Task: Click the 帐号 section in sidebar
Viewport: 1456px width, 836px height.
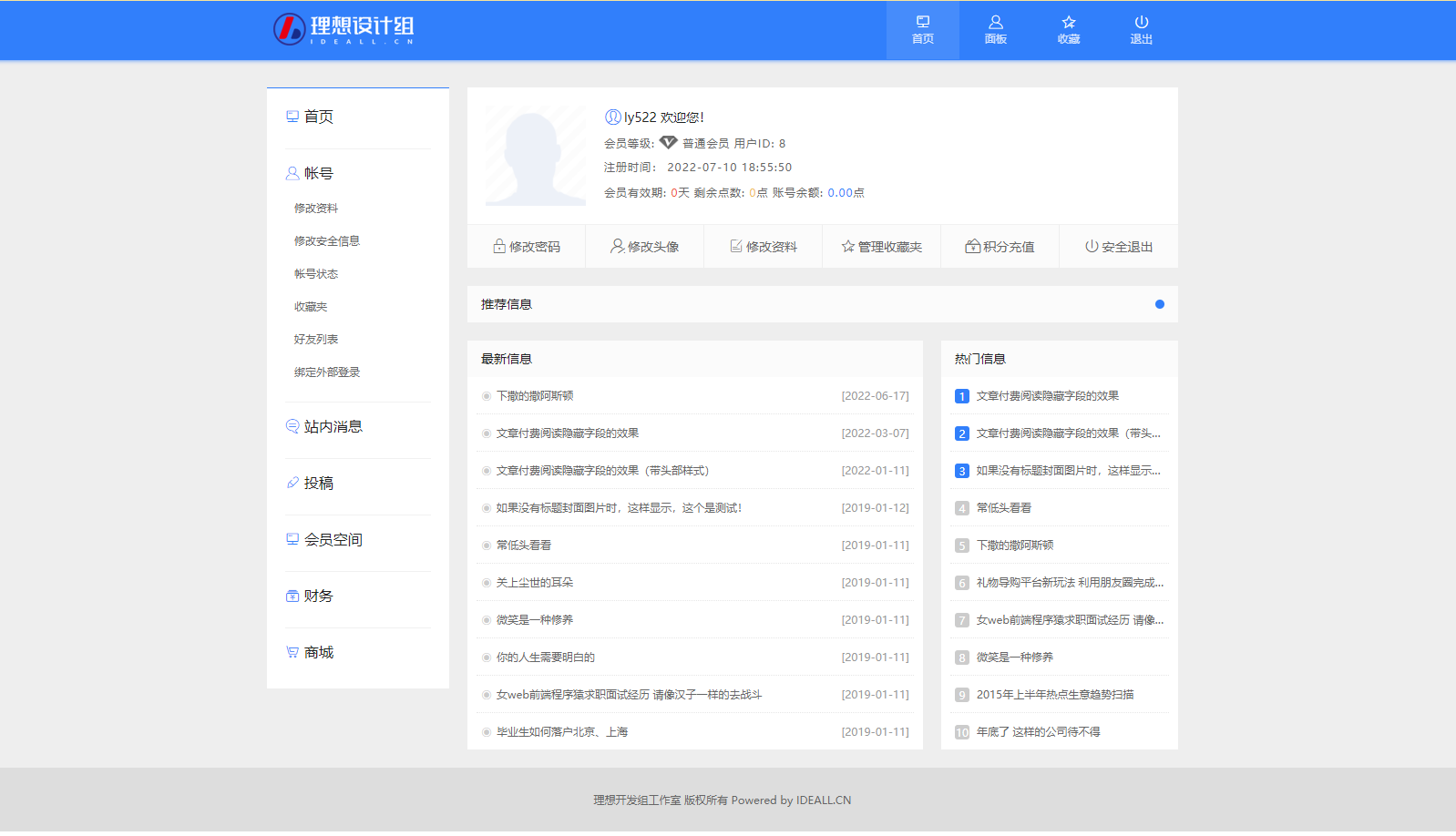Action: (310, 173)
